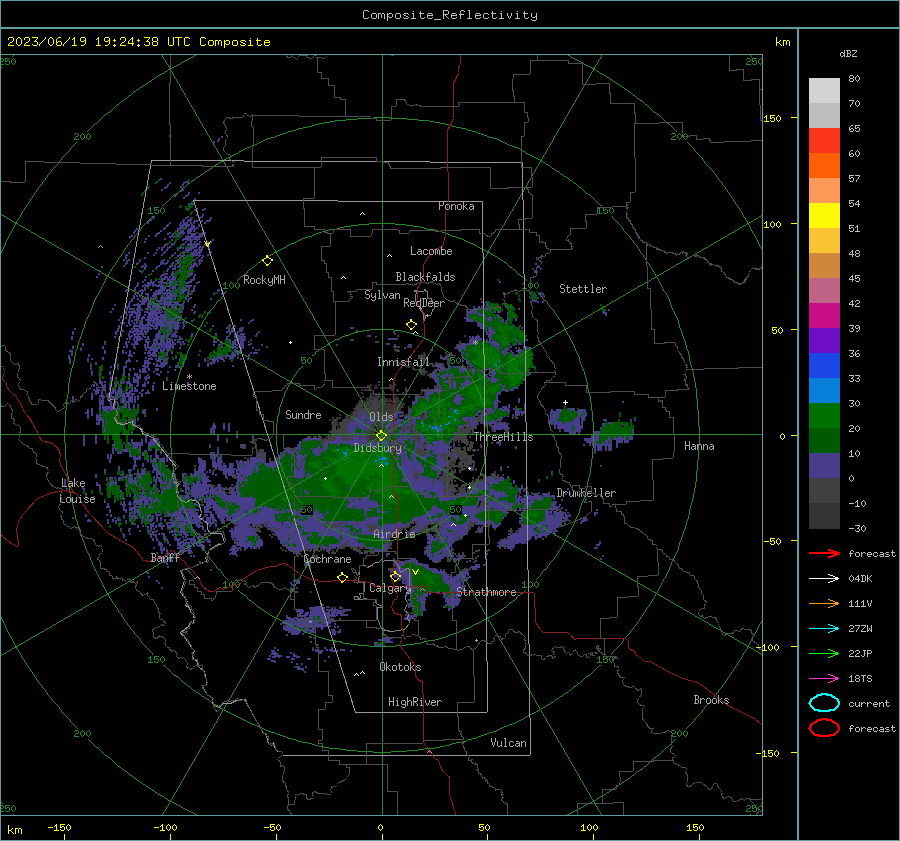Click the Calgary city label
Image resolution: width=900 pixels, height=841 pixels.
[390, 588]
